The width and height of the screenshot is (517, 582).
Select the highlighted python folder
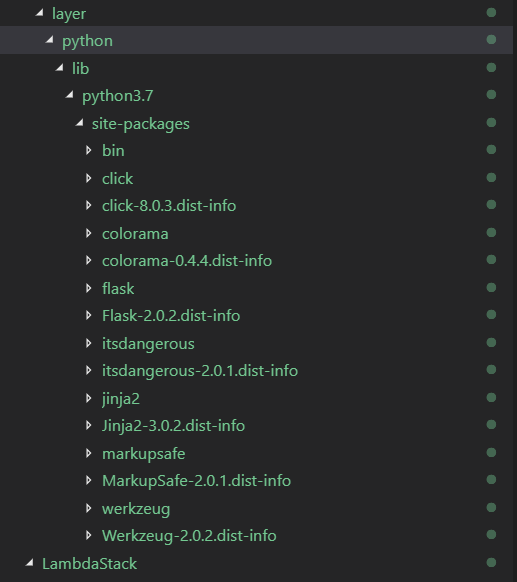(x=87, y=41)
